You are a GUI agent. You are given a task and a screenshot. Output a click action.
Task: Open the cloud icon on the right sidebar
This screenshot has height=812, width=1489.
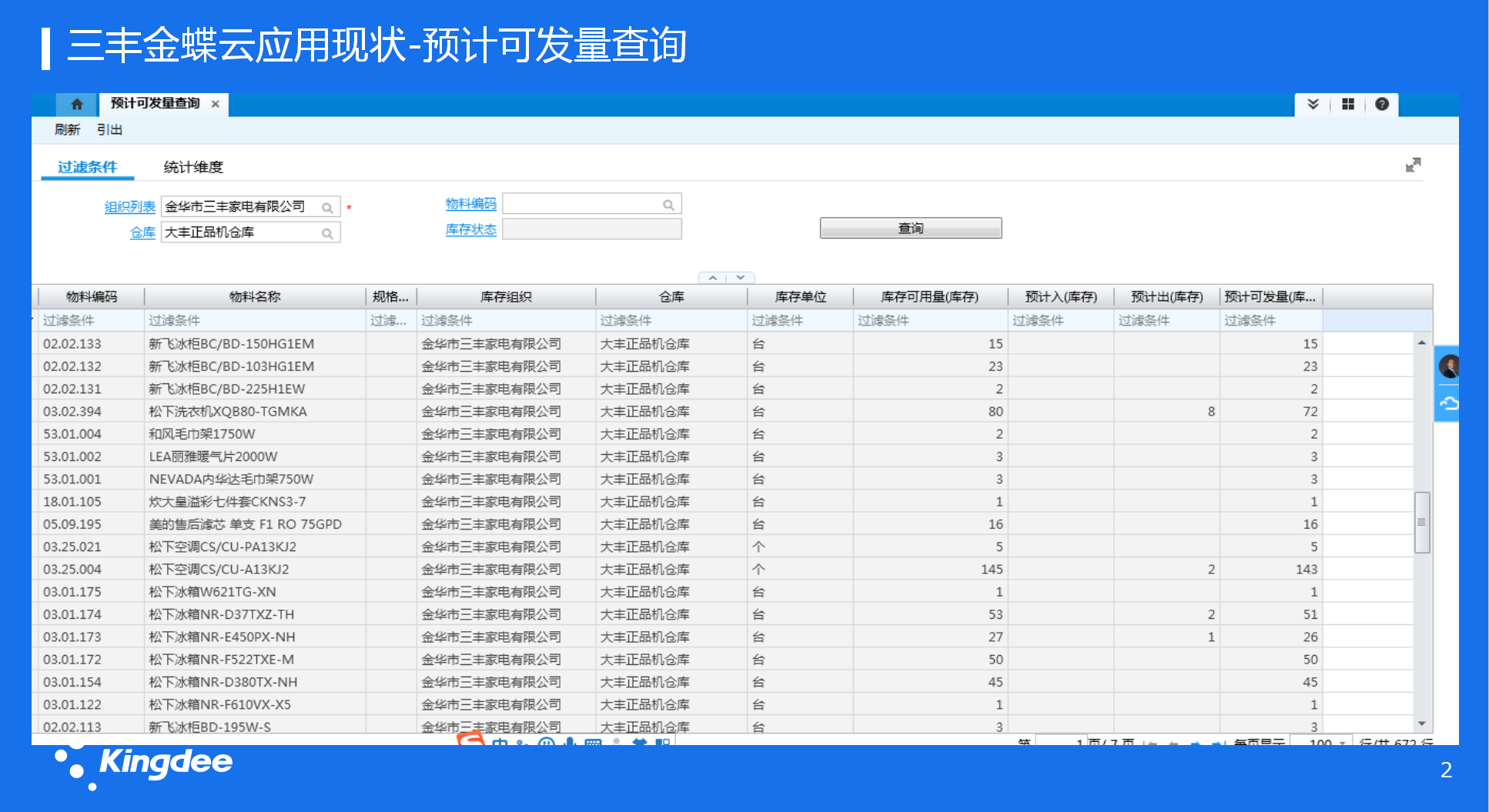1448,403
